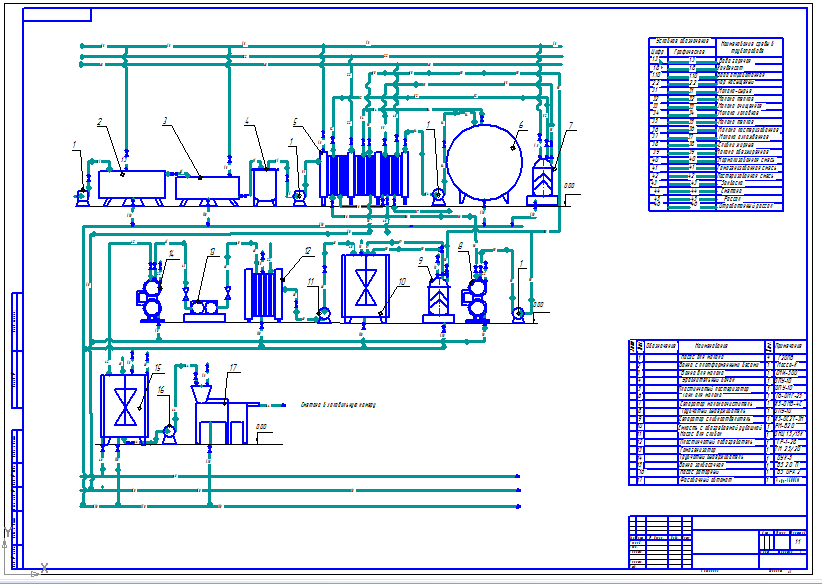
Task: Click the empty stamp box at top-left
Action: [x=57, y=15]
